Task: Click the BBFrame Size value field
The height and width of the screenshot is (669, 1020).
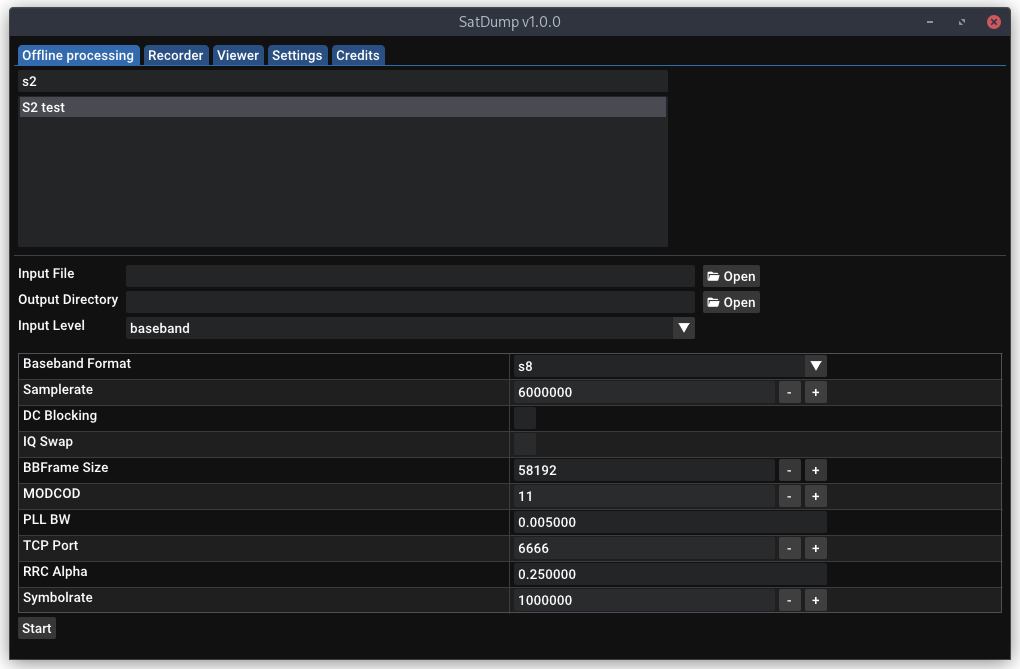Action: click(645, 471)
